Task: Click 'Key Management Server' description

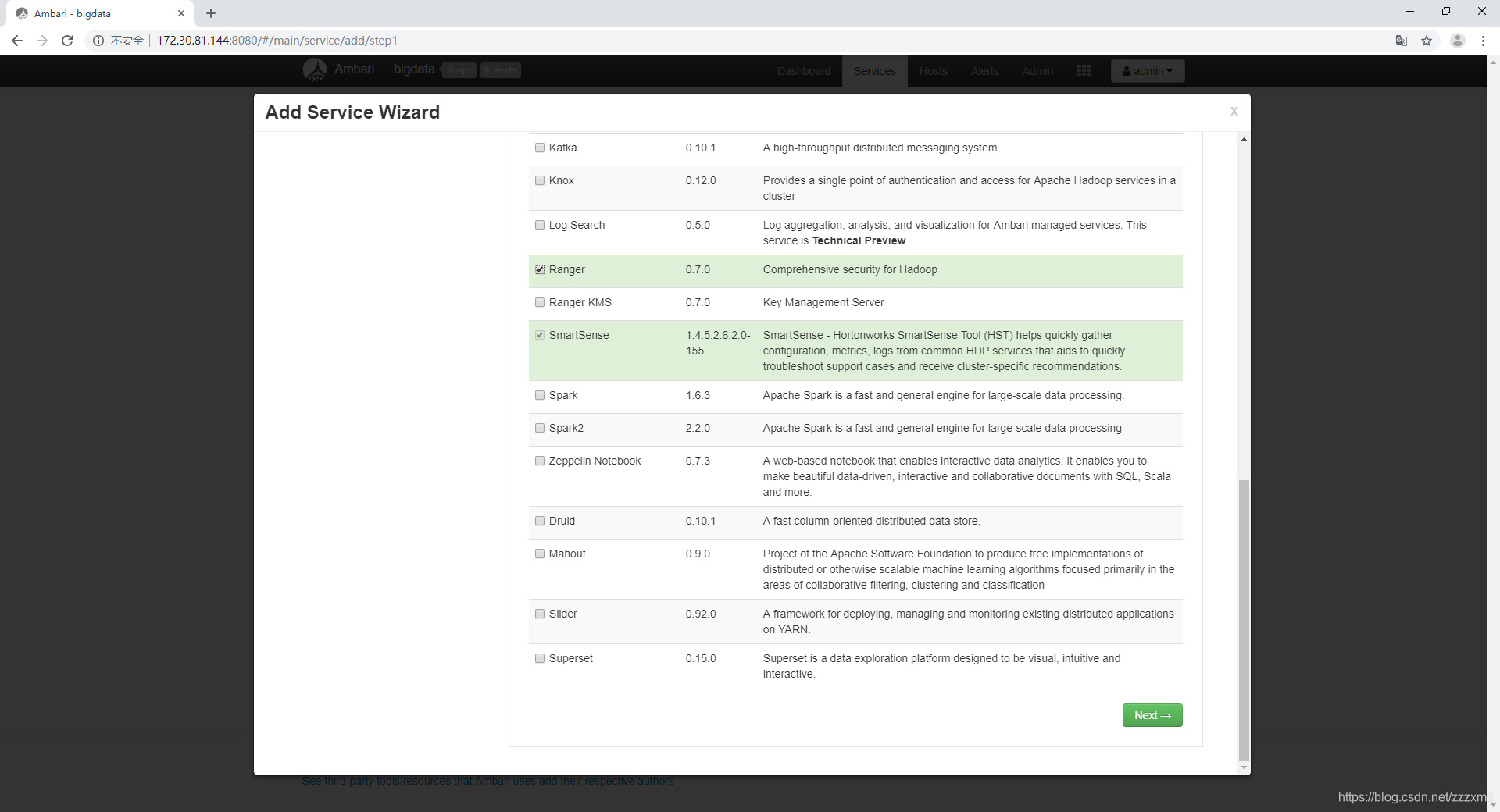Action: click(823, 302)
